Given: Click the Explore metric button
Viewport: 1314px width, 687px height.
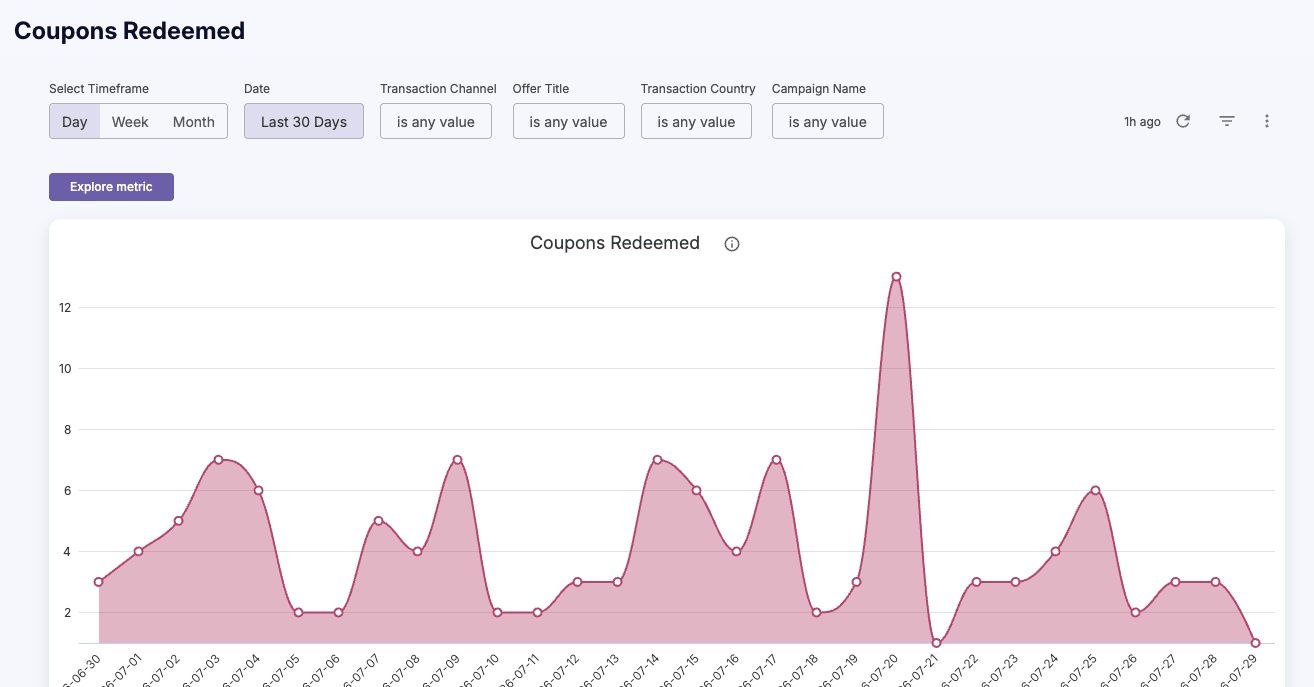Looking at the screenshot, I should pyautogui.click(x=111, y=187).
